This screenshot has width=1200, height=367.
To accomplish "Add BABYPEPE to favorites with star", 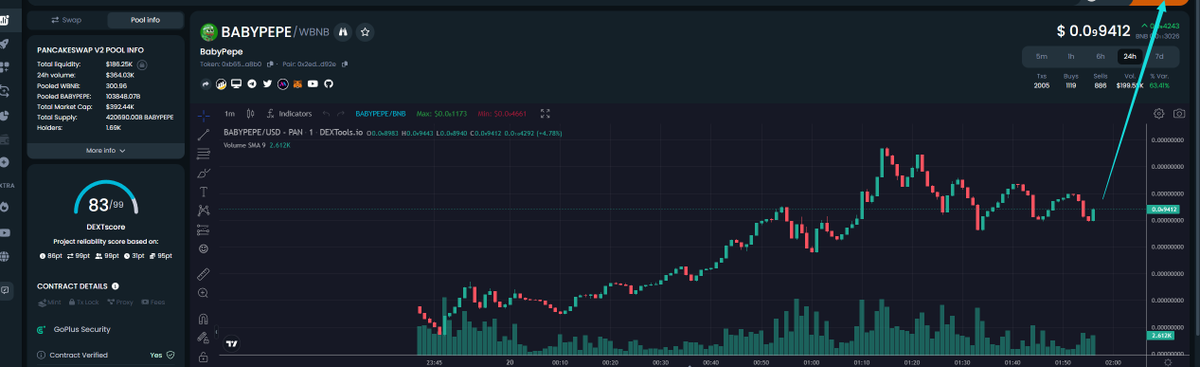I will tap(365, 32).
